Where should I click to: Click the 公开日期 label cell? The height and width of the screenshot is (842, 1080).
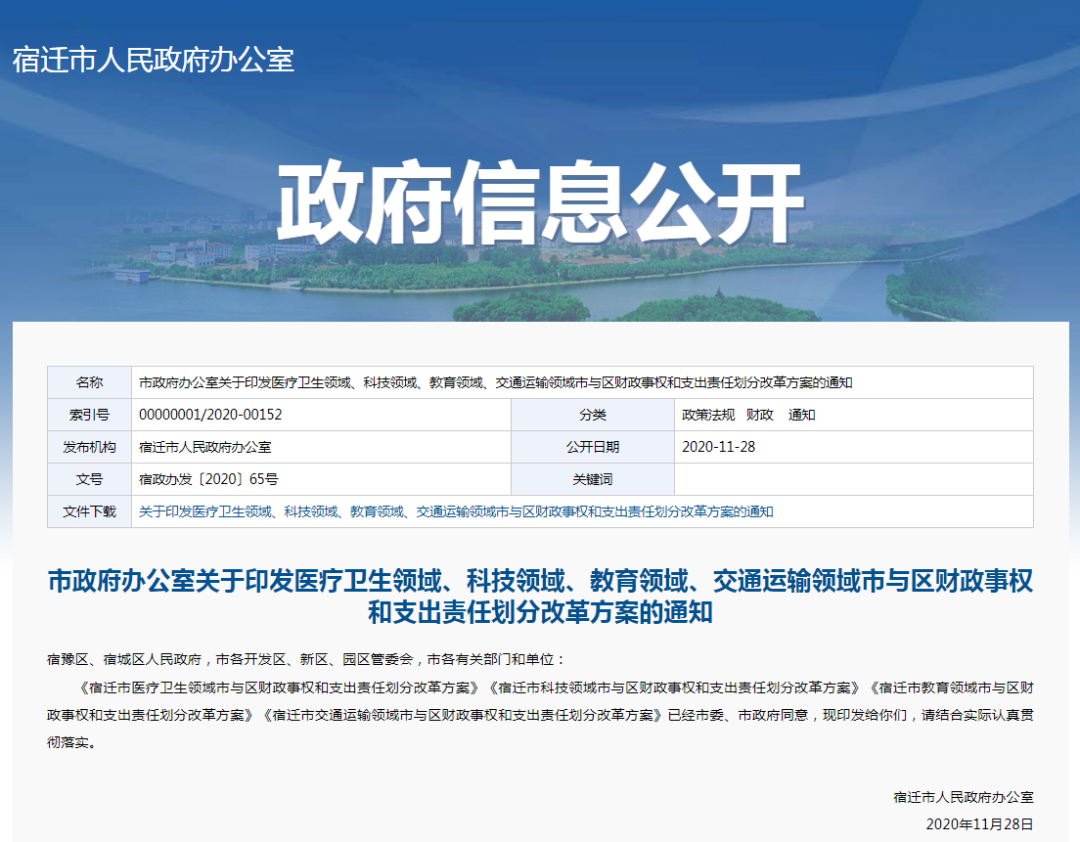[593, 447]
